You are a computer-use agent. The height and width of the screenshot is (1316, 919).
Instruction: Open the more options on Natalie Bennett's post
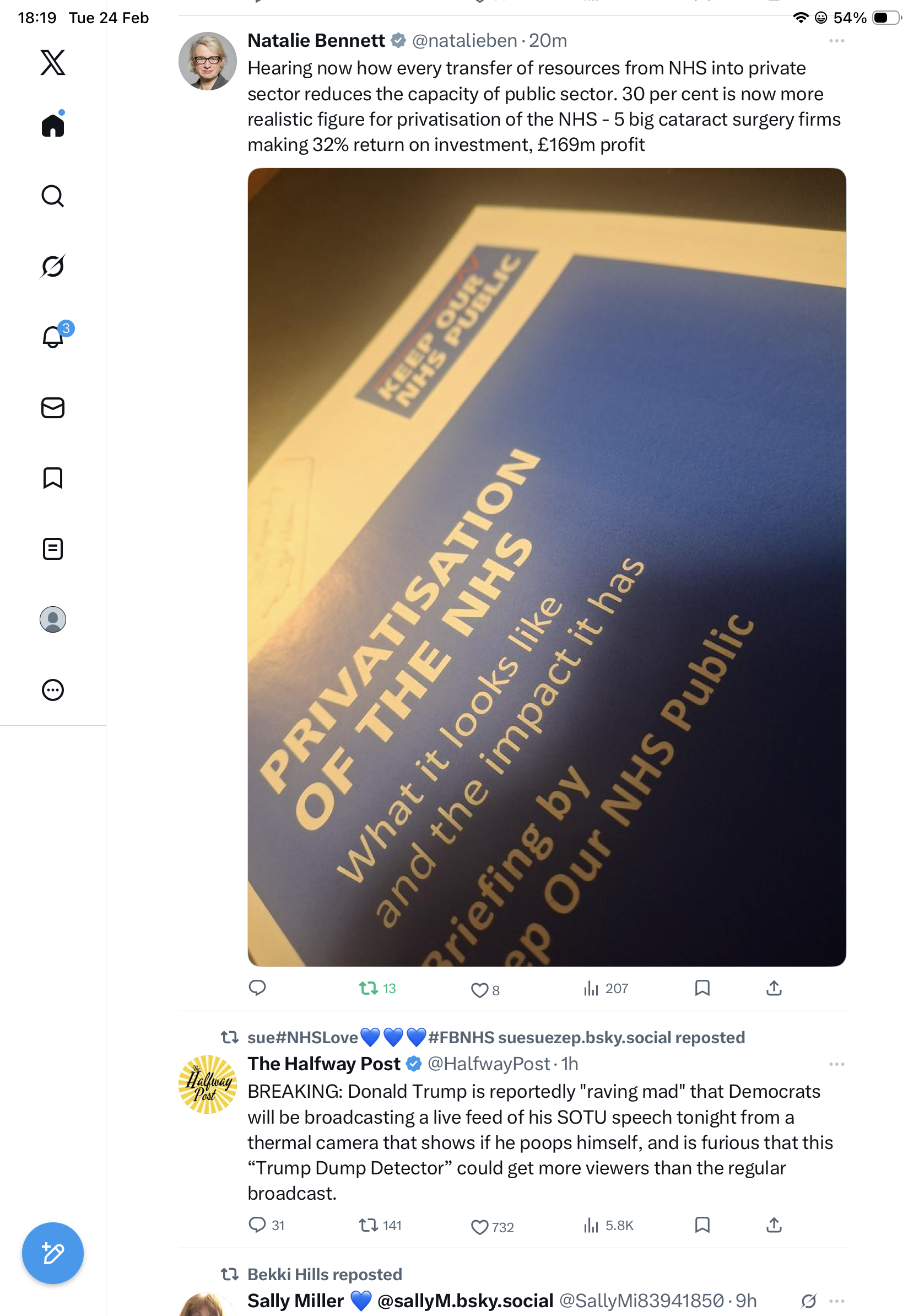[x=836, y=41]
